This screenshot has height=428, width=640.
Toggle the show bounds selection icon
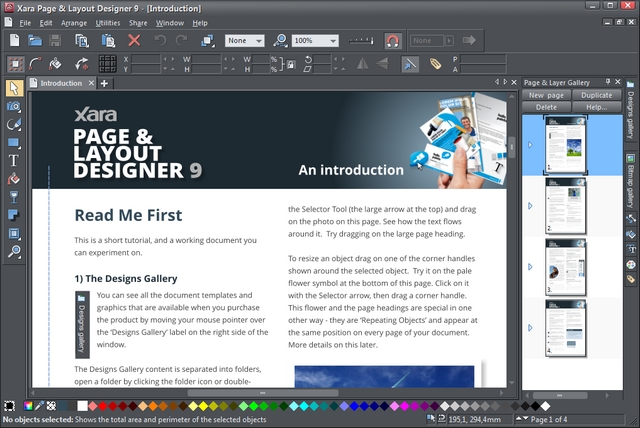[16, 64]
